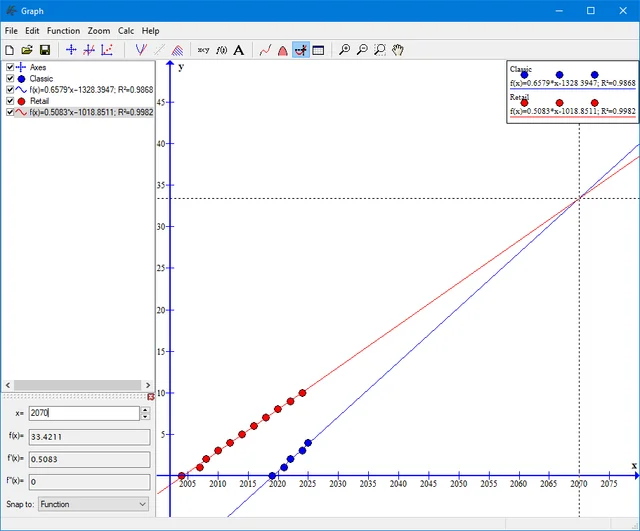640x531 pixels.
Task: Open the Calc menu
Action: coord(126,31)
